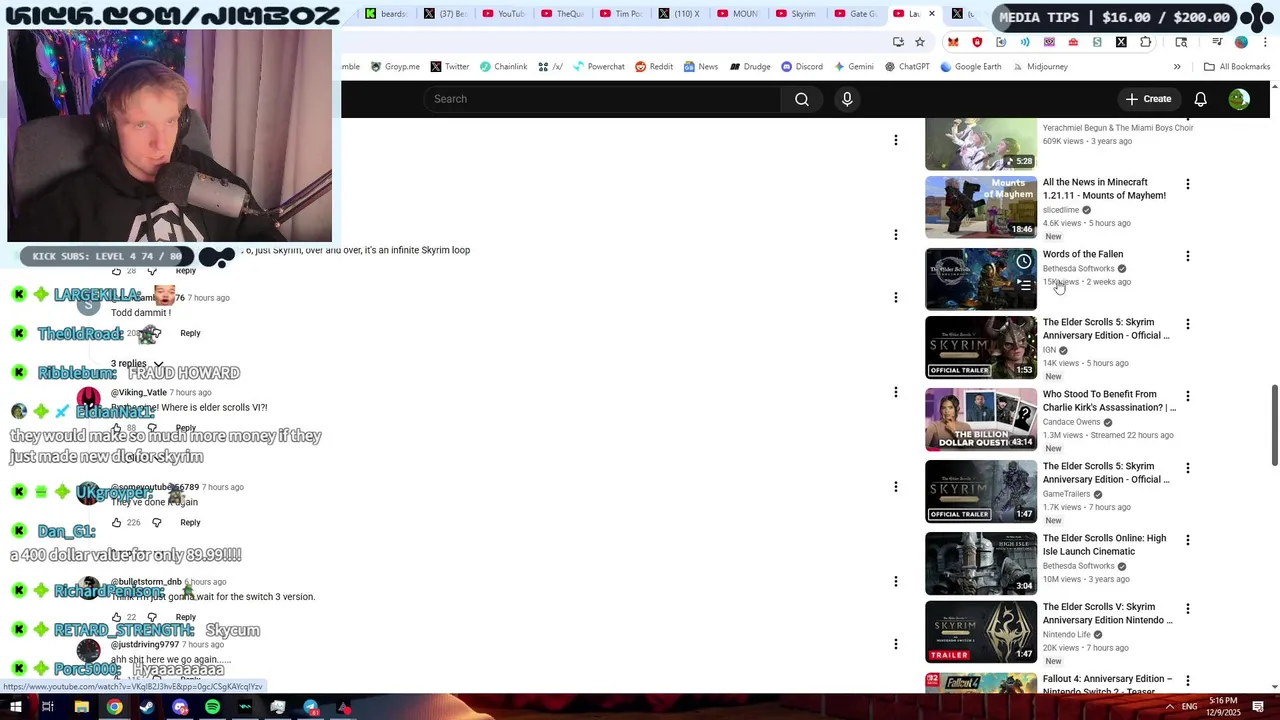Show more bookmarks with chevron arrows

[x=1177, y=67]
